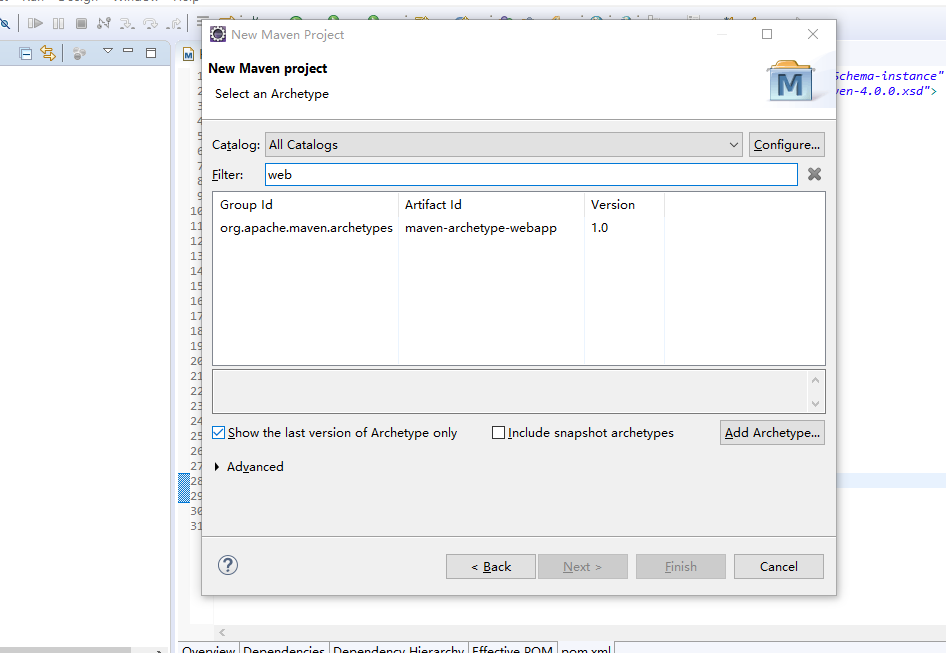Click the Add Archetype... button
The width and height of the screenshot is (946, 653).
tap(772, 433)
